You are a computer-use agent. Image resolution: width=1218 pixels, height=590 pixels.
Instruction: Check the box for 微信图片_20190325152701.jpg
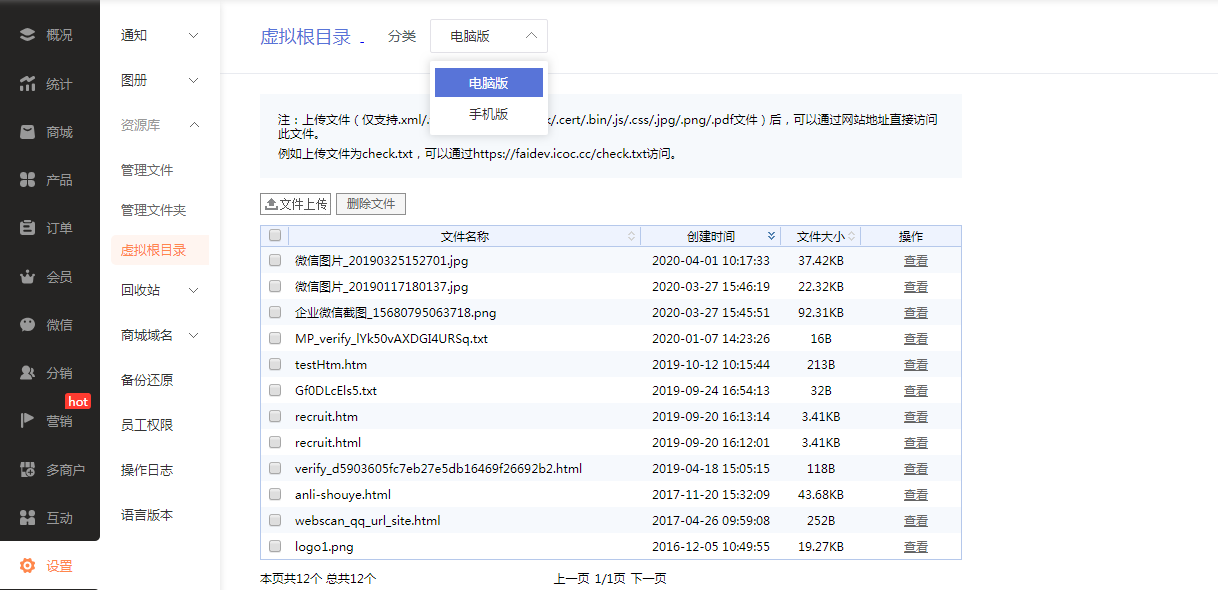pos(275,260)
